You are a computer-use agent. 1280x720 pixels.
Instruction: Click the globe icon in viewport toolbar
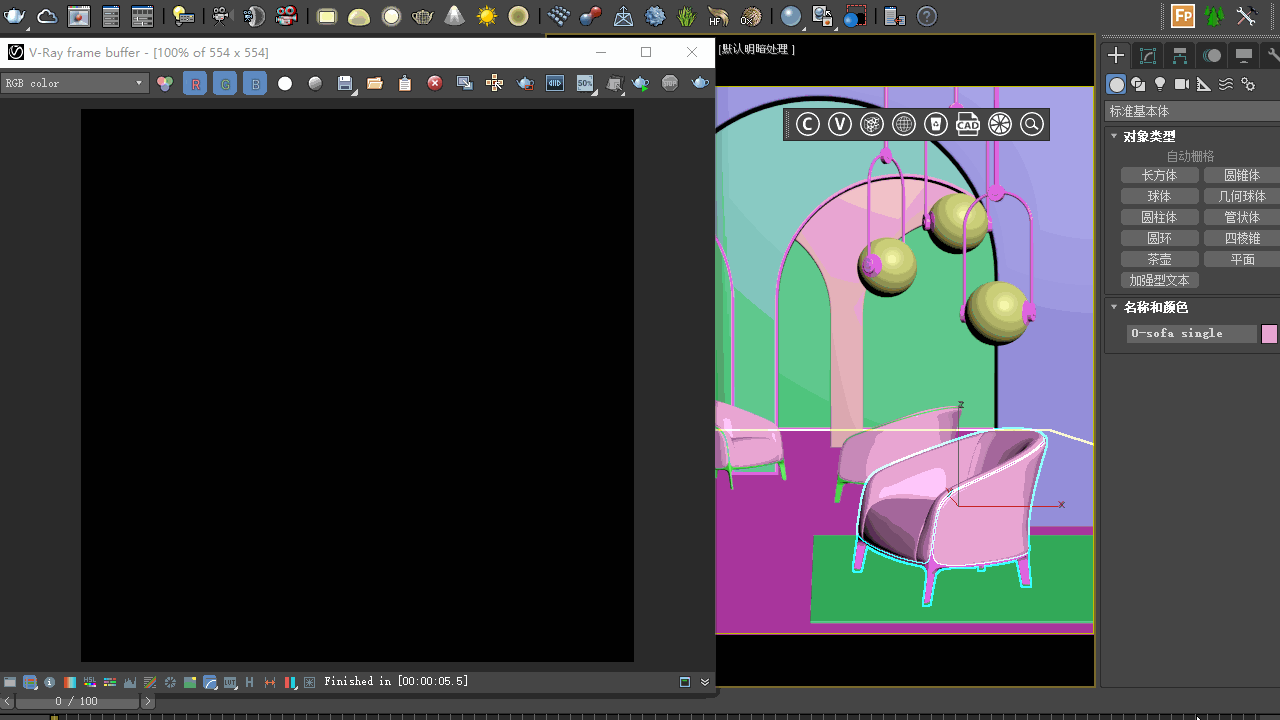tap(904, 124)
